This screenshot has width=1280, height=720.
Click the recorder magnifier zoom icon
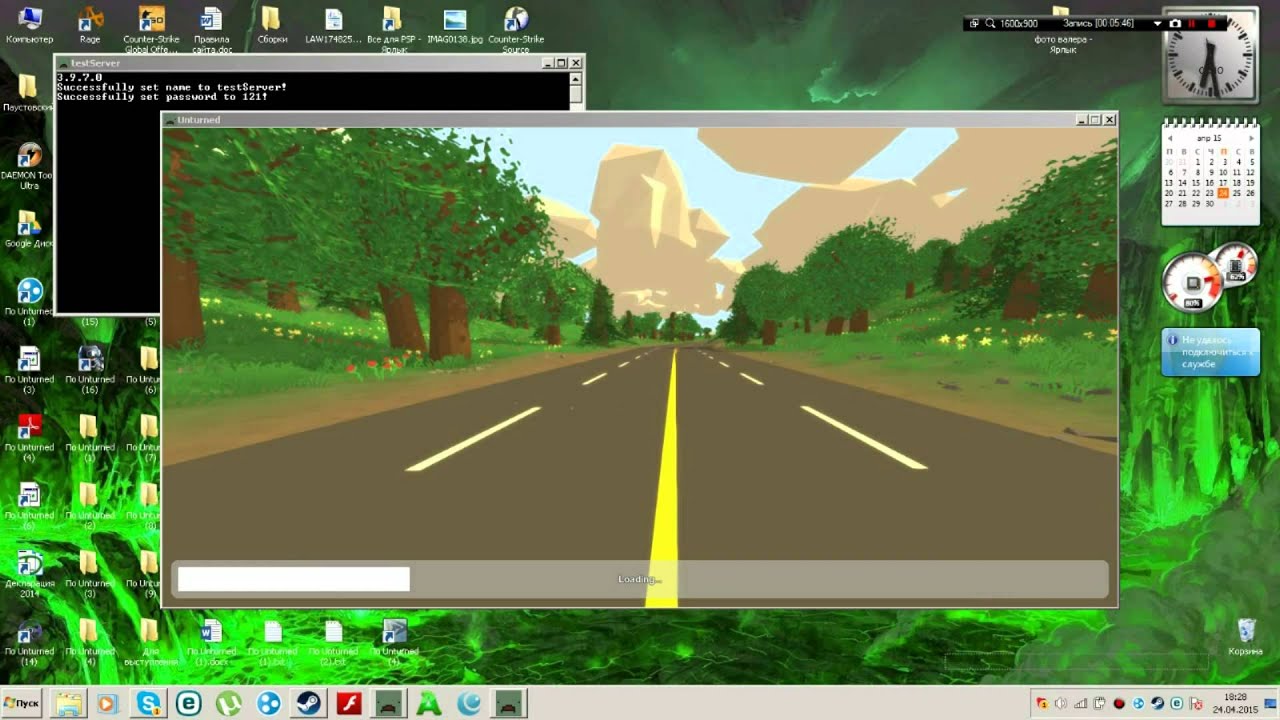click(x=990, y=23)
